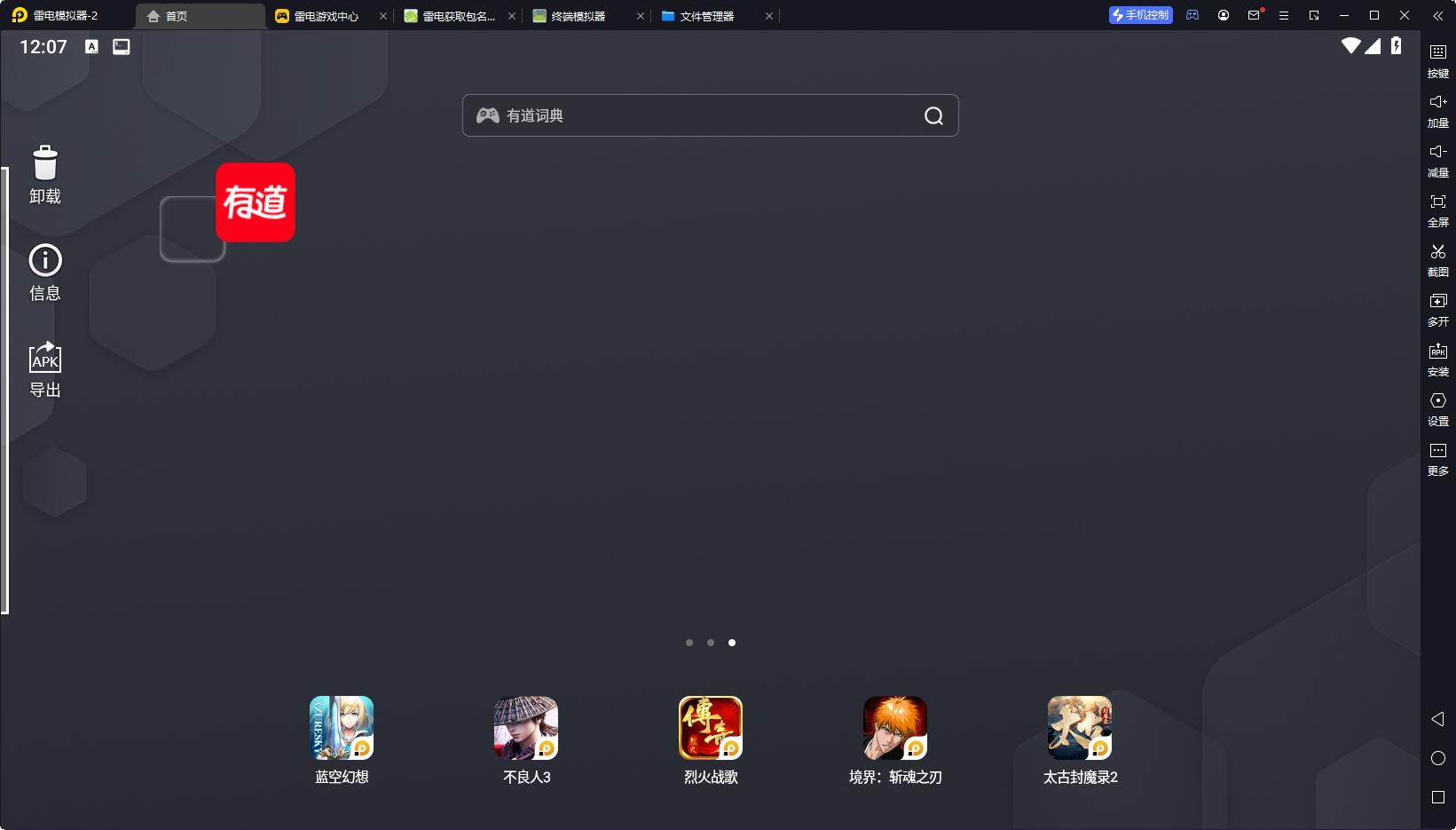Tap the Android home circle button

coord(1438,758)
